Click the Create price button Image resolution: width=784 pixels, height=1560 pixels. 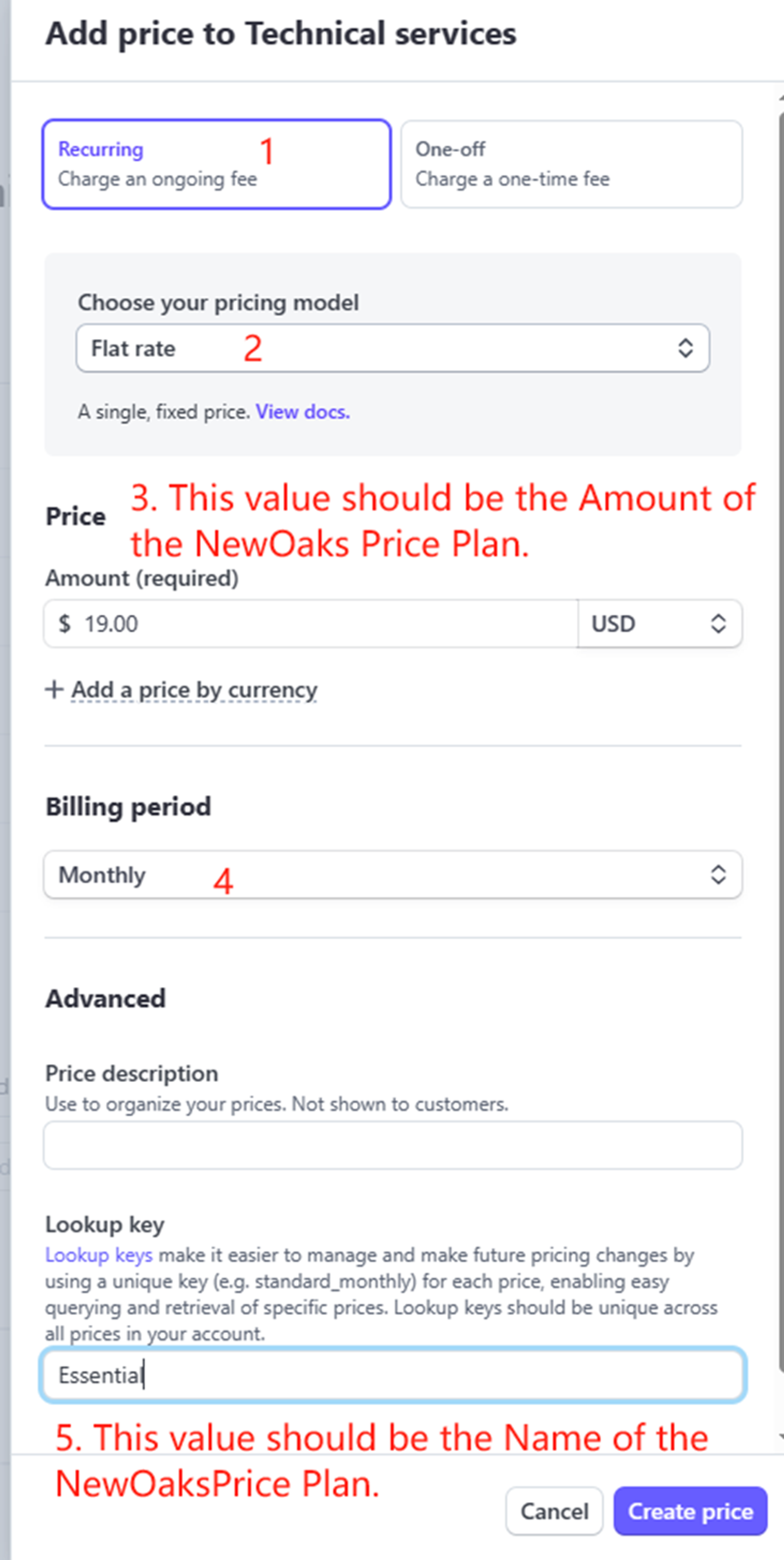click(690, 1511)
